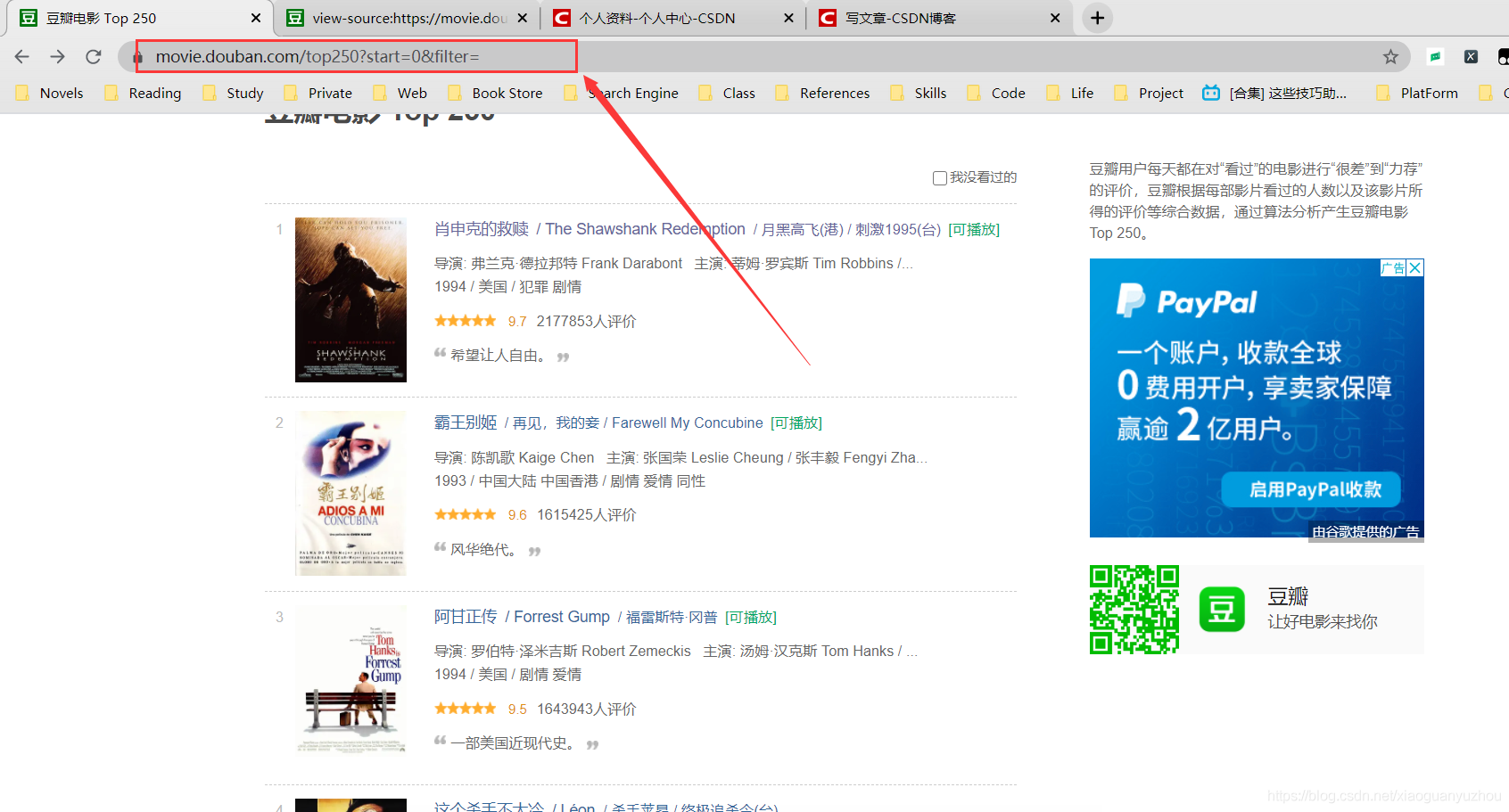Tick the 我没看过的 checkbox
Screen dimensions: 1509x812
pyautogui.click(x=939, y=178)
